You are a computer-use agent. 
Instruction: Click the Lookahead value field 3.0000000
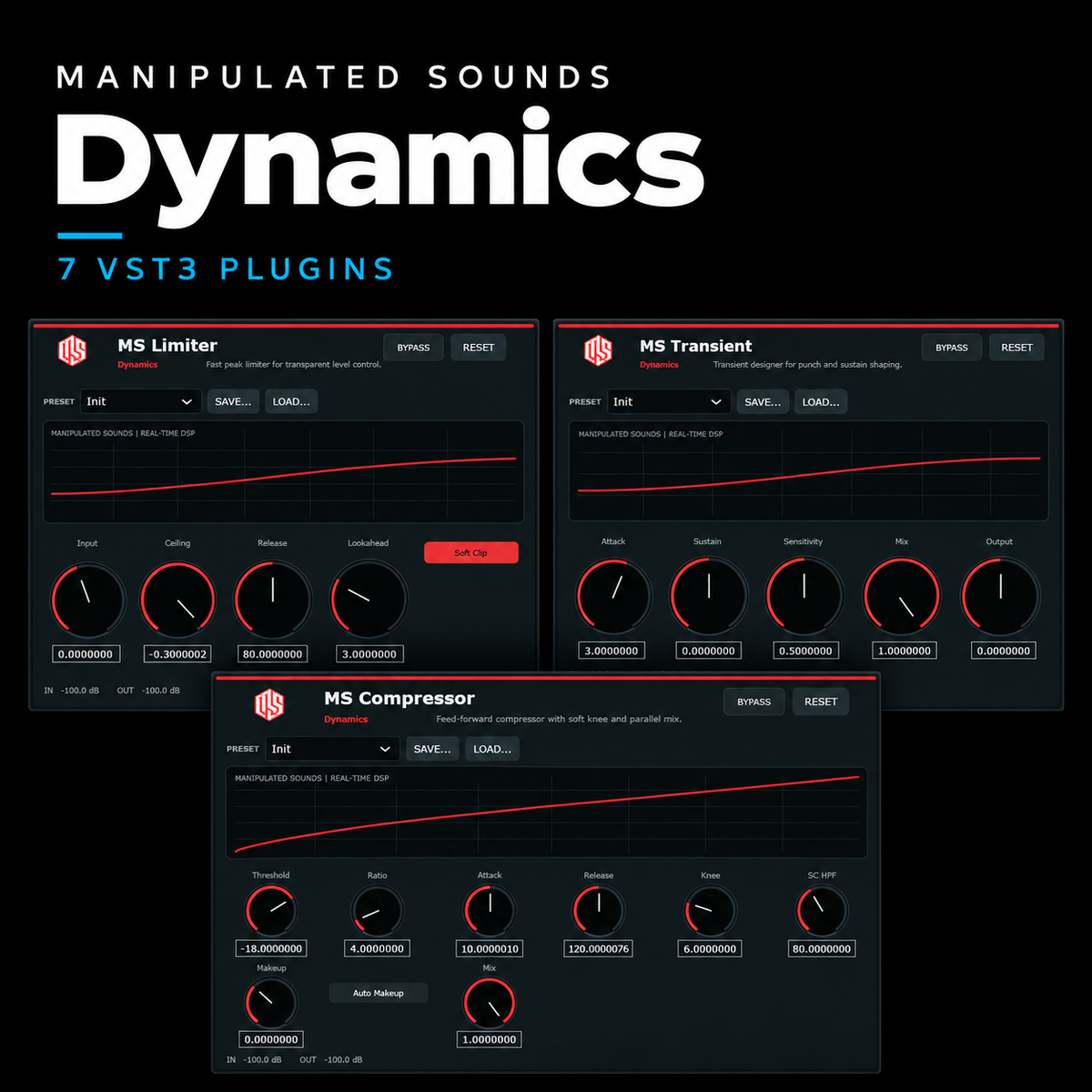point(369,654)
